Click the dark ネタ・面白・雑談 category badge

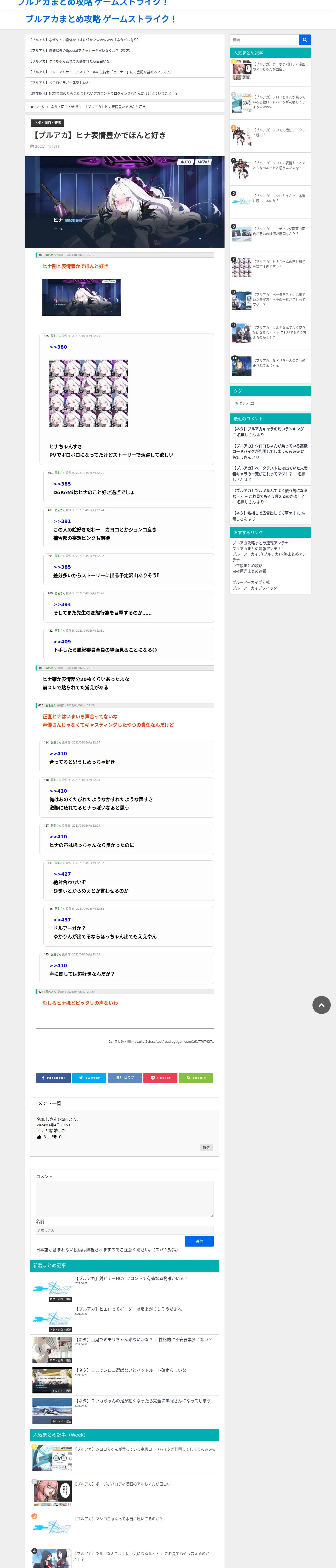pos(48,123)
